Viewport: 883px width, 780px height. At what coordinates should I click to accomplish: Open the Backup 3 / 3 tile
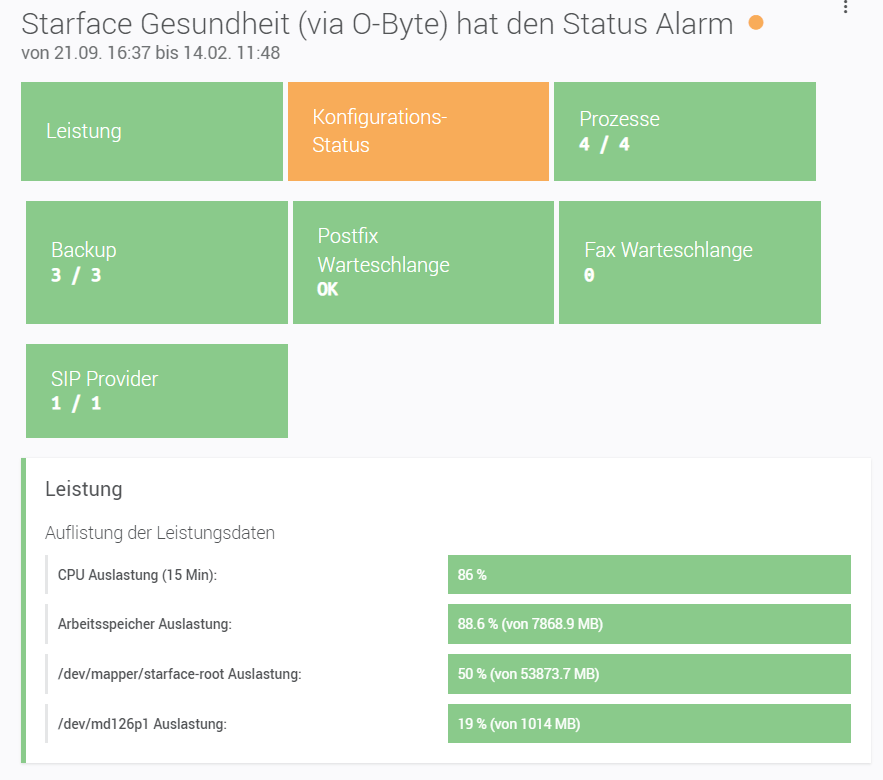pyautogui.click(x=157, y=262)
